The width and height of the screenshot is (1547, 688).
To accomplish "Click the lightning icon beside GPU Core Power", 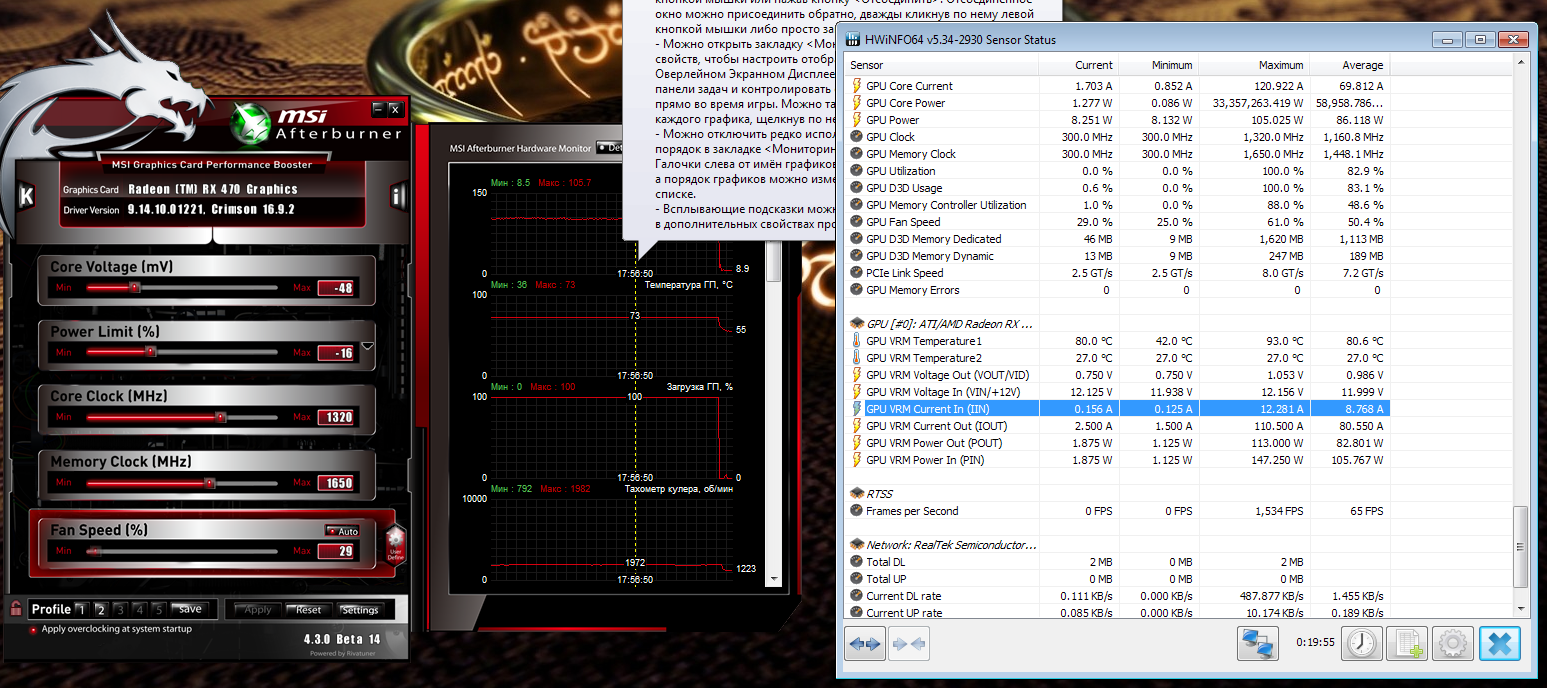I will (856, 103).
